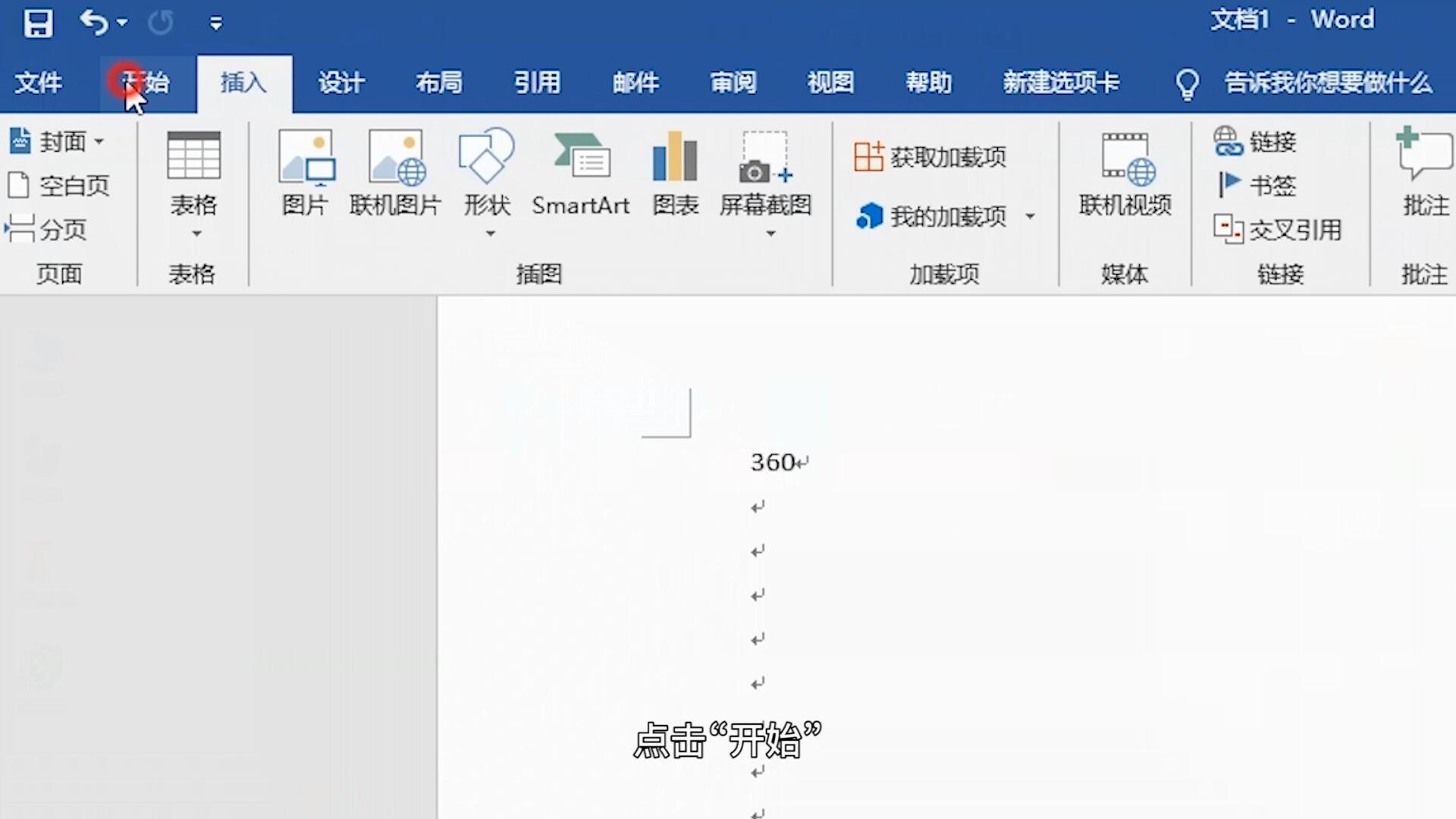This screenshot has width=1456, height=819.
Task: Select the 插入 ribbon tab
Action: (x=244, y=82)
